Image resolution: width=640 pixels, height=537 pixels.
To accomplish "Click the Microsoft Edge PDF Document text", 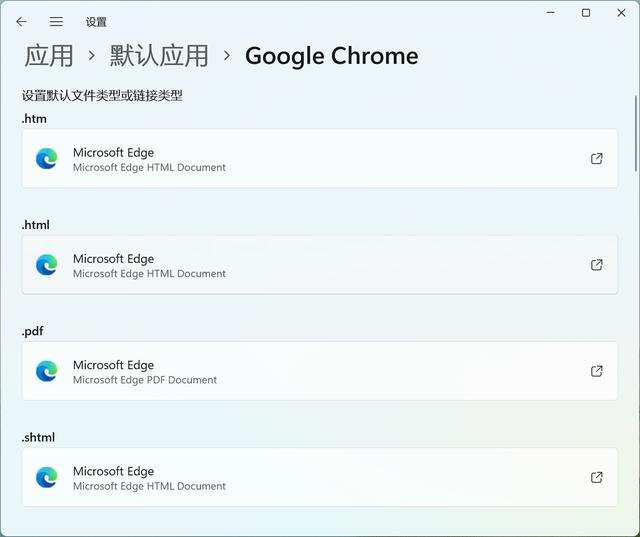I will (145, 380).
